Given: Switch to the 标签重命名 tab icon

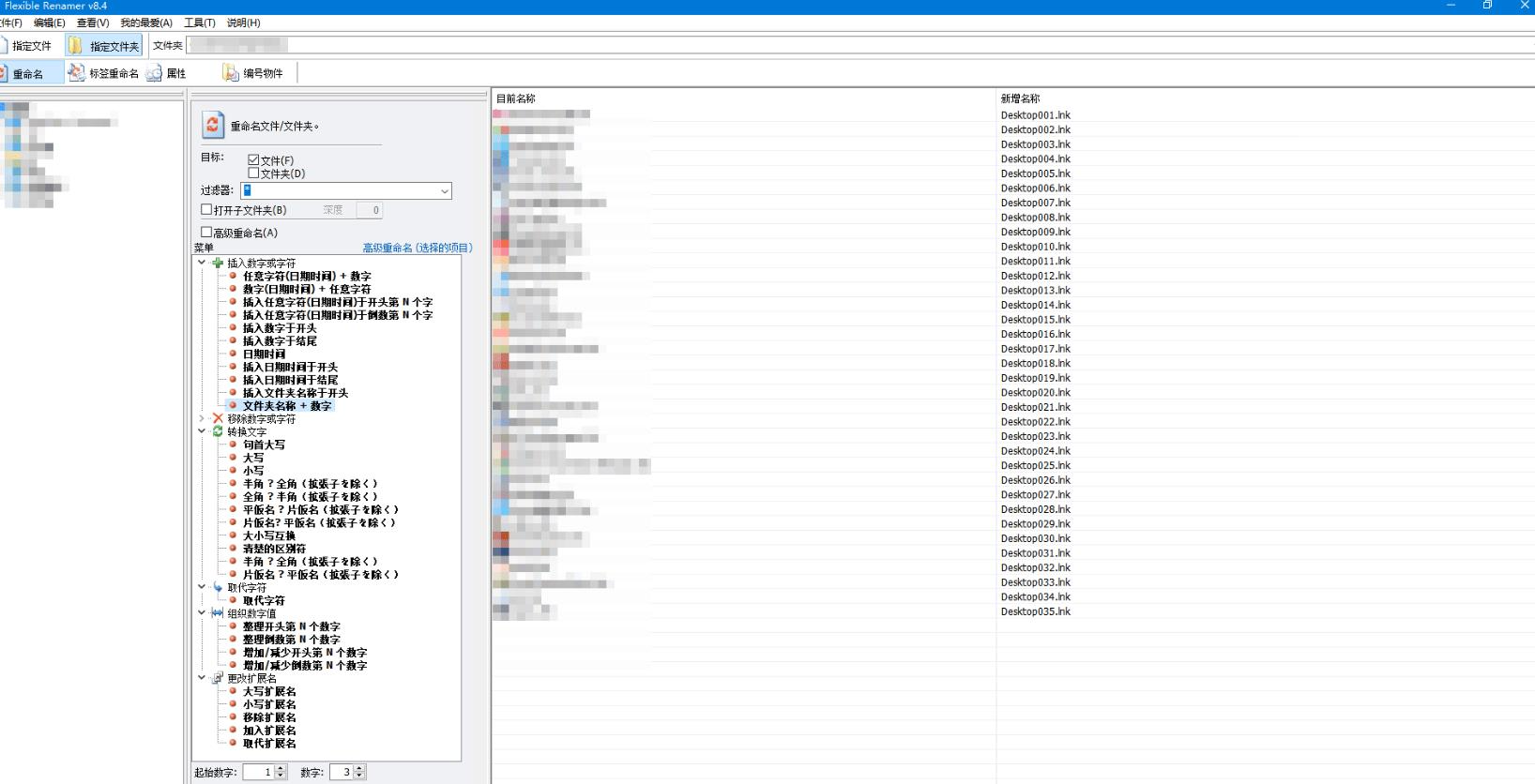Looking at the screenshot, I should tap(77, 73).
